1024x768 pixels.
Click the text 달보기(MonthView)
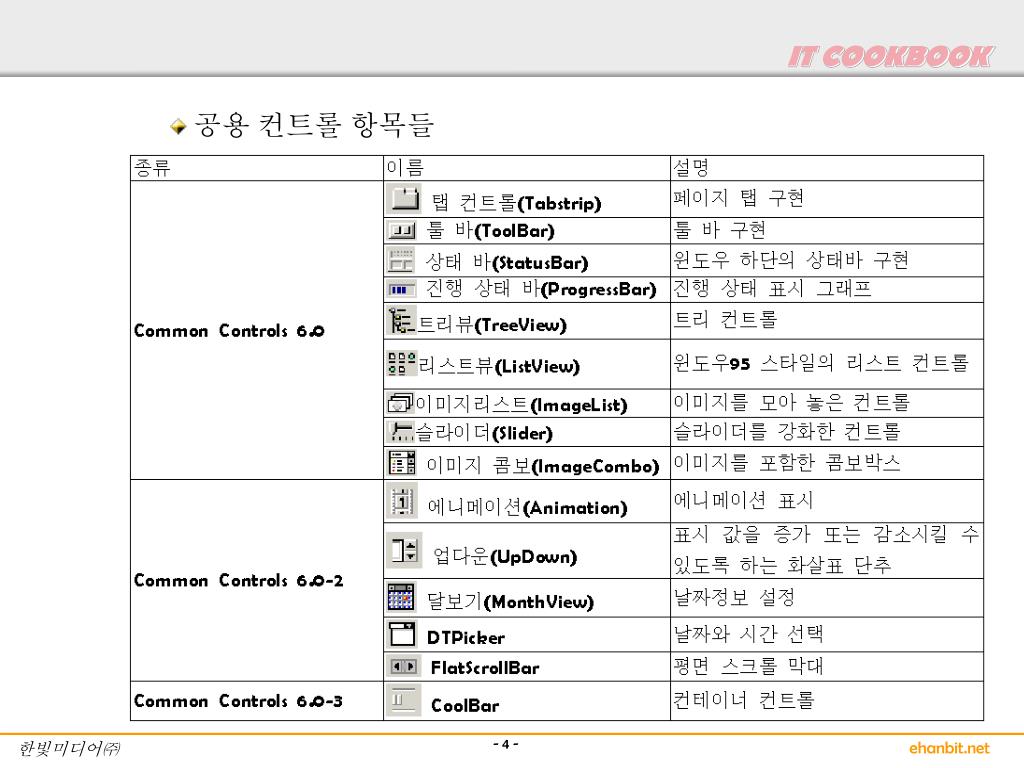click(x=510, y=601)
